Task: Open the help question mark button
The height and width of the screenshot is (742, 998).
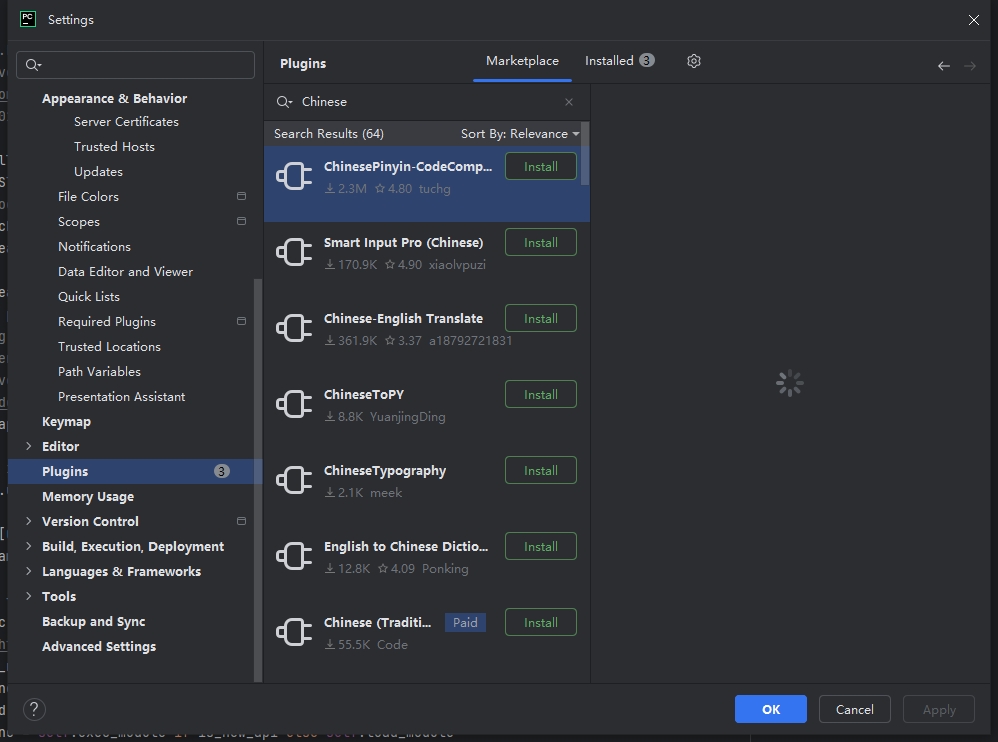Action: tap(34, 709)
